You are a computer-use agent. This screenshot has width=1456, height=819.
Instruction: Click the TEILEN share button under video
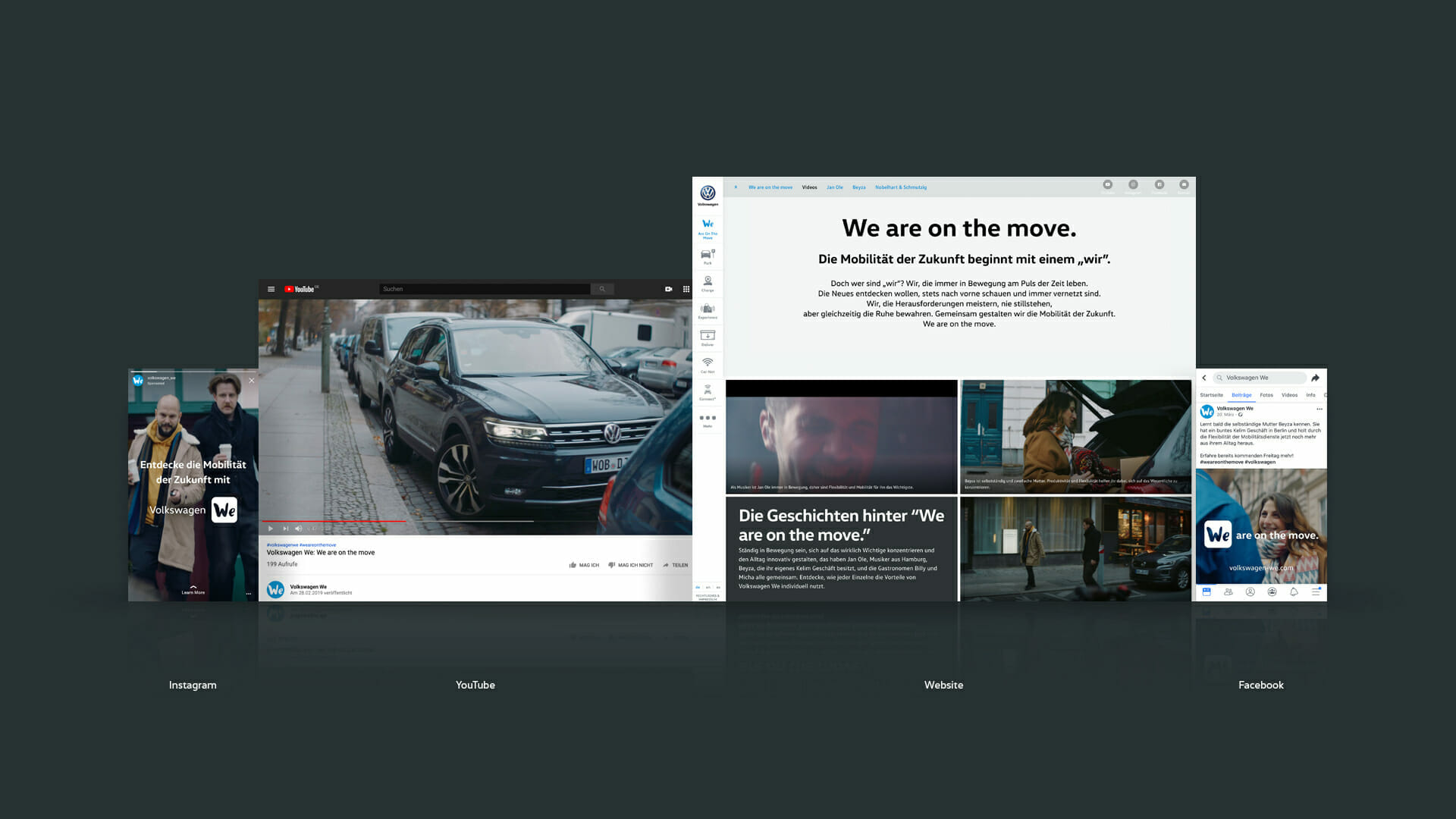click(x=676, y=565)
